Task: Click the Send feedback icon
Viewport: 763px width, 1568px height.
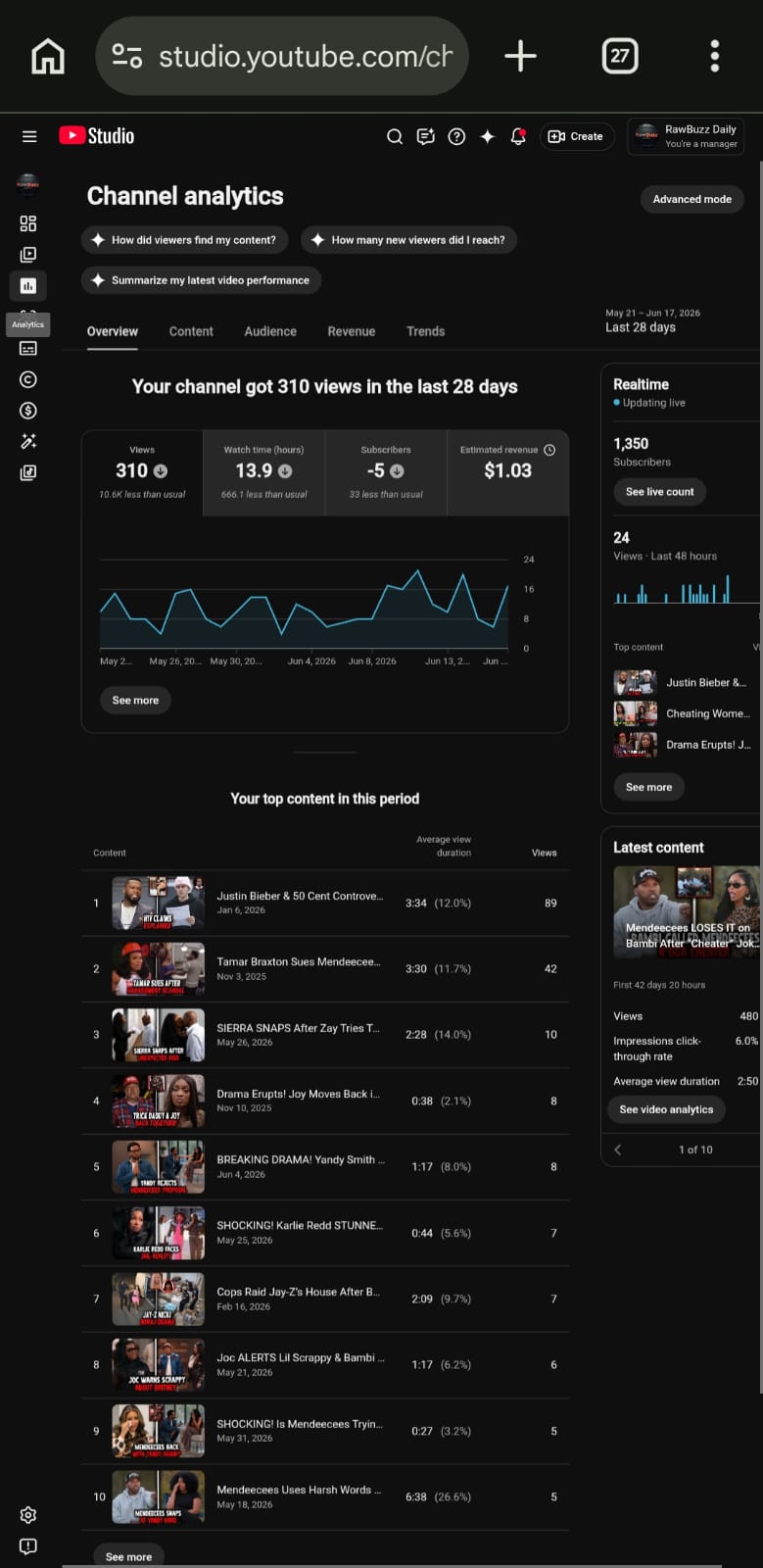Action: point(28,1546)
